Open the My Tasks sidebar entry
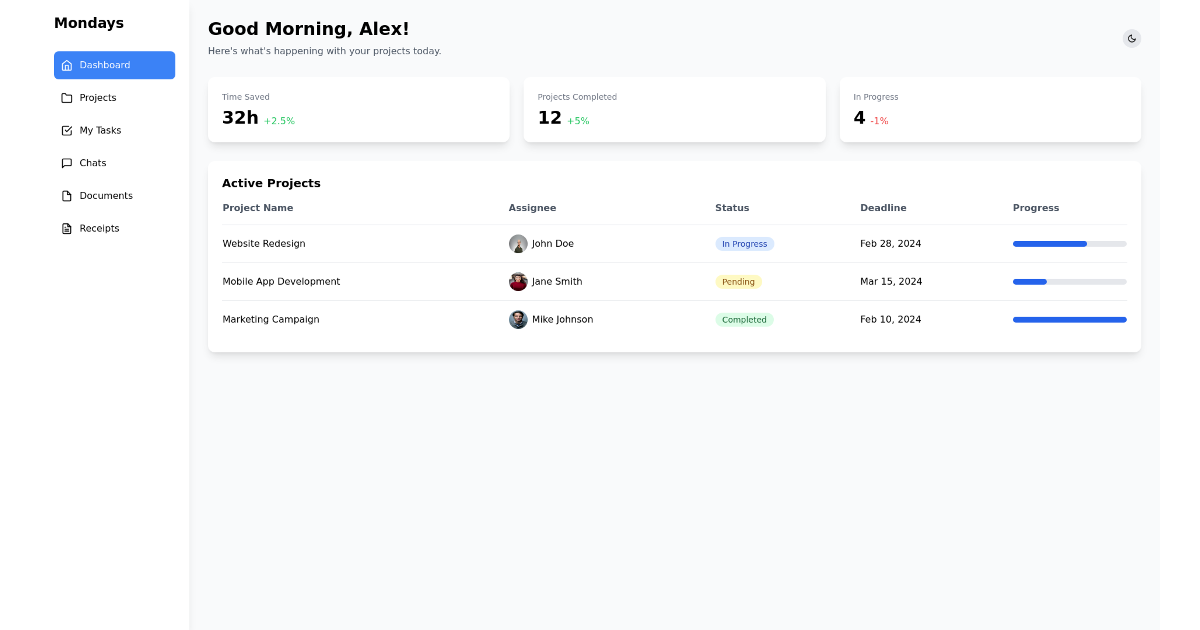Image resolution: width=1200 pixels, height=630 pixels. click(x=100, y=130)
